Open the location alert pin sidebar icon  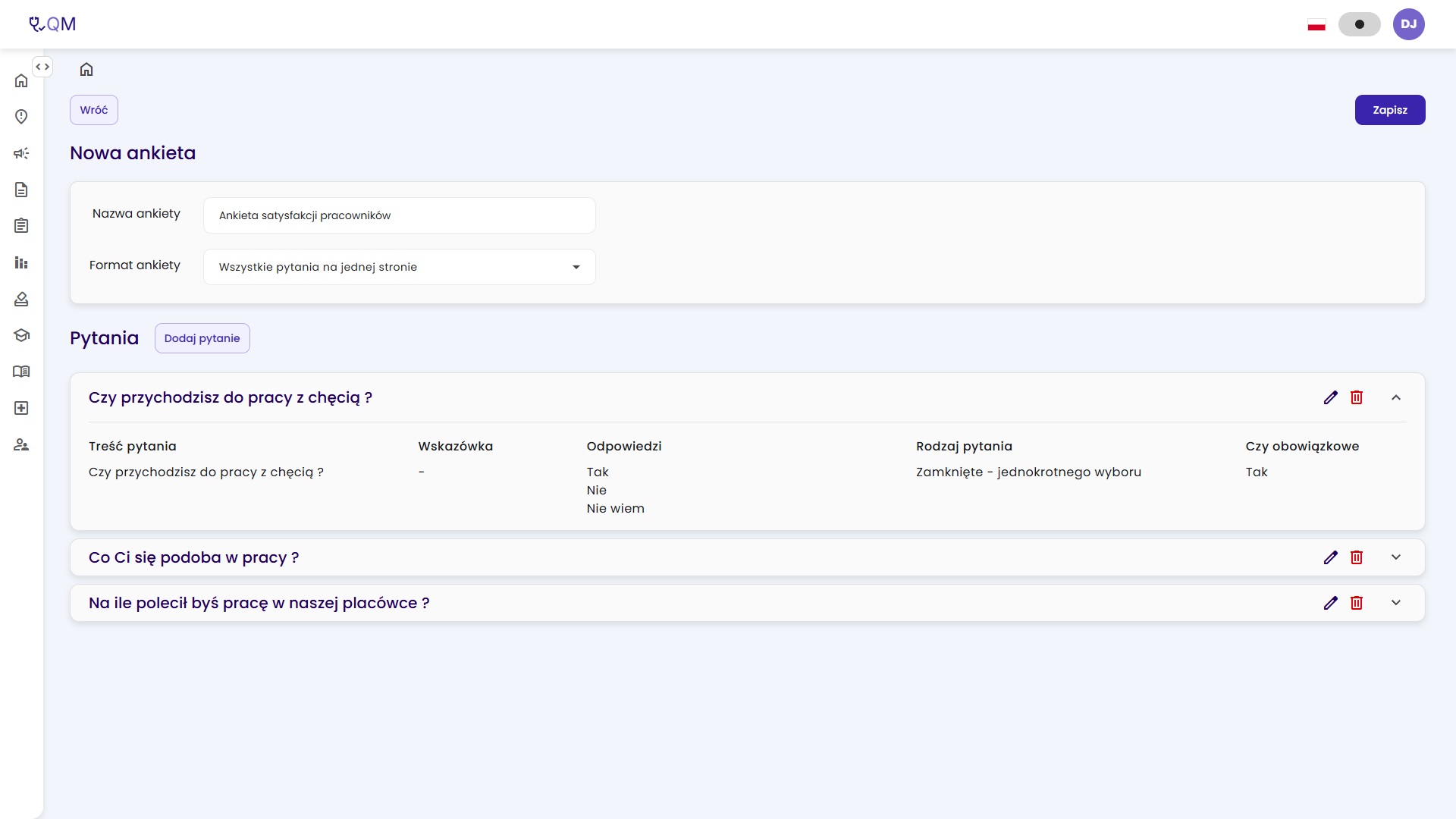21,117
